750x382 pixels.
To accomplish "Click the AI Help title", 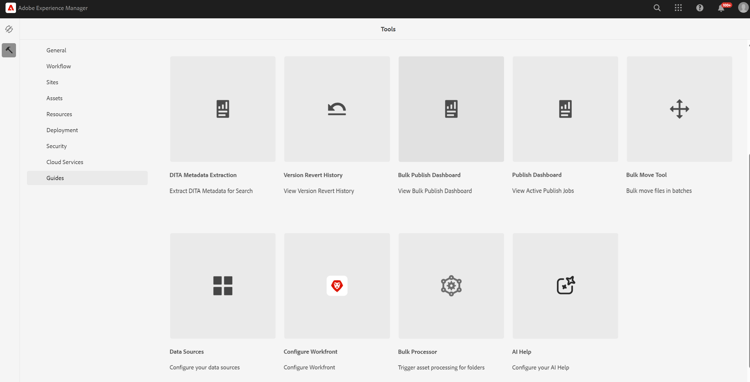I will coord(521,351).
